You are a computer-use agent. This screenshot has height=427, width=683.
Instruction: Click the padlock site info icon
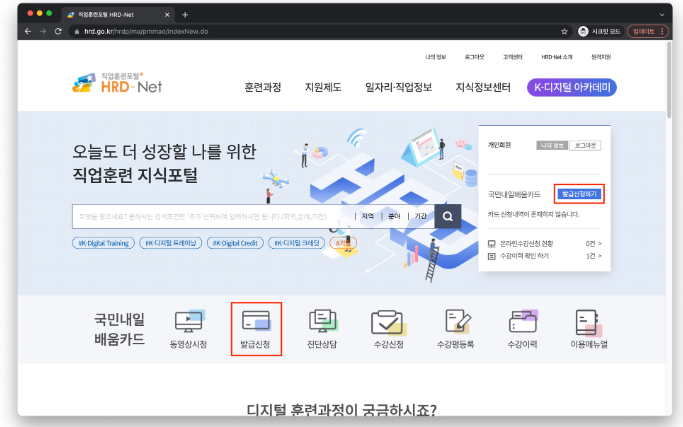coord(77,31)
